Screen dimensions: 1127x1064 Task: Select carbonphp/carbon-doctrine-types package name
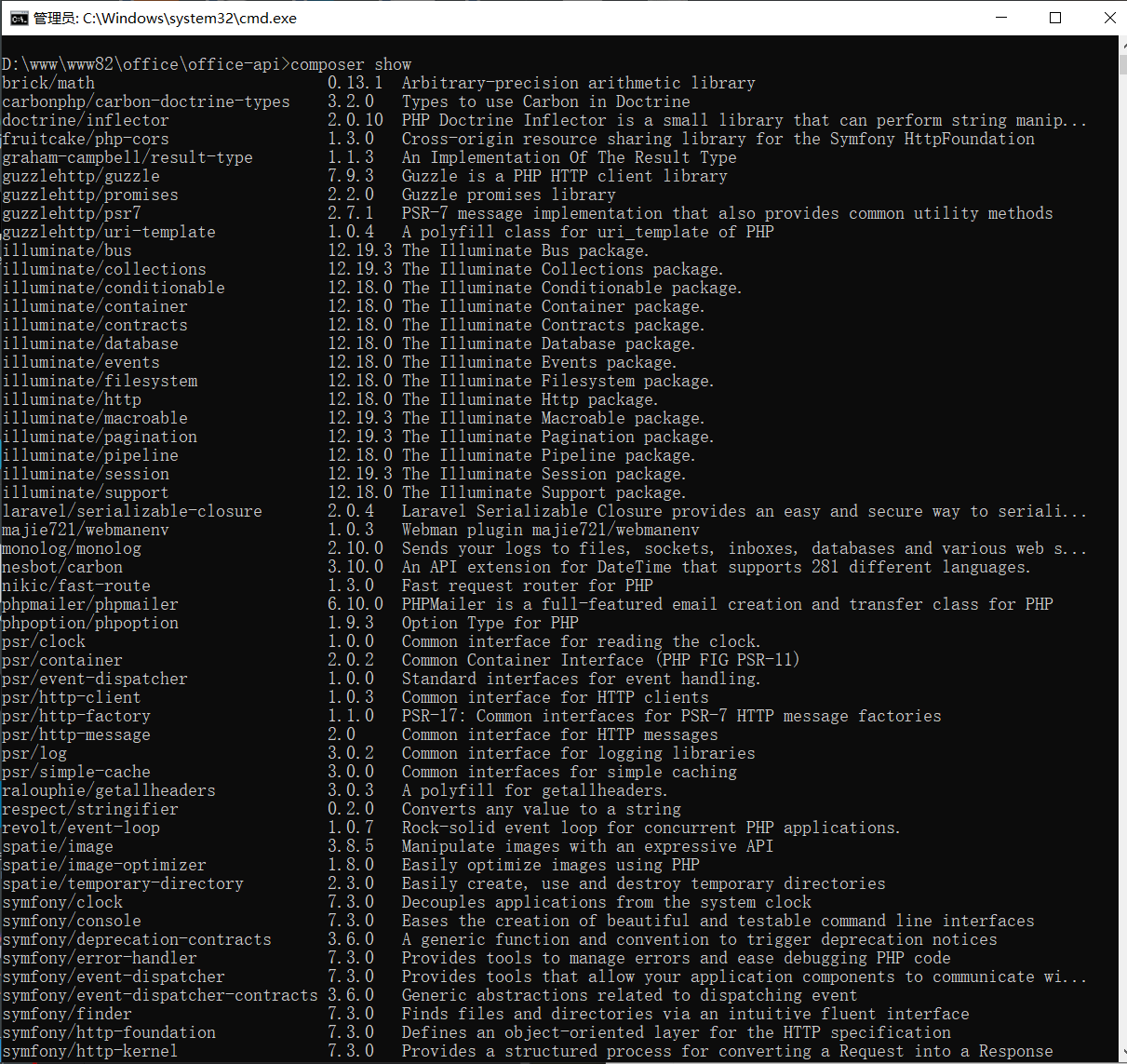[146, 101]
